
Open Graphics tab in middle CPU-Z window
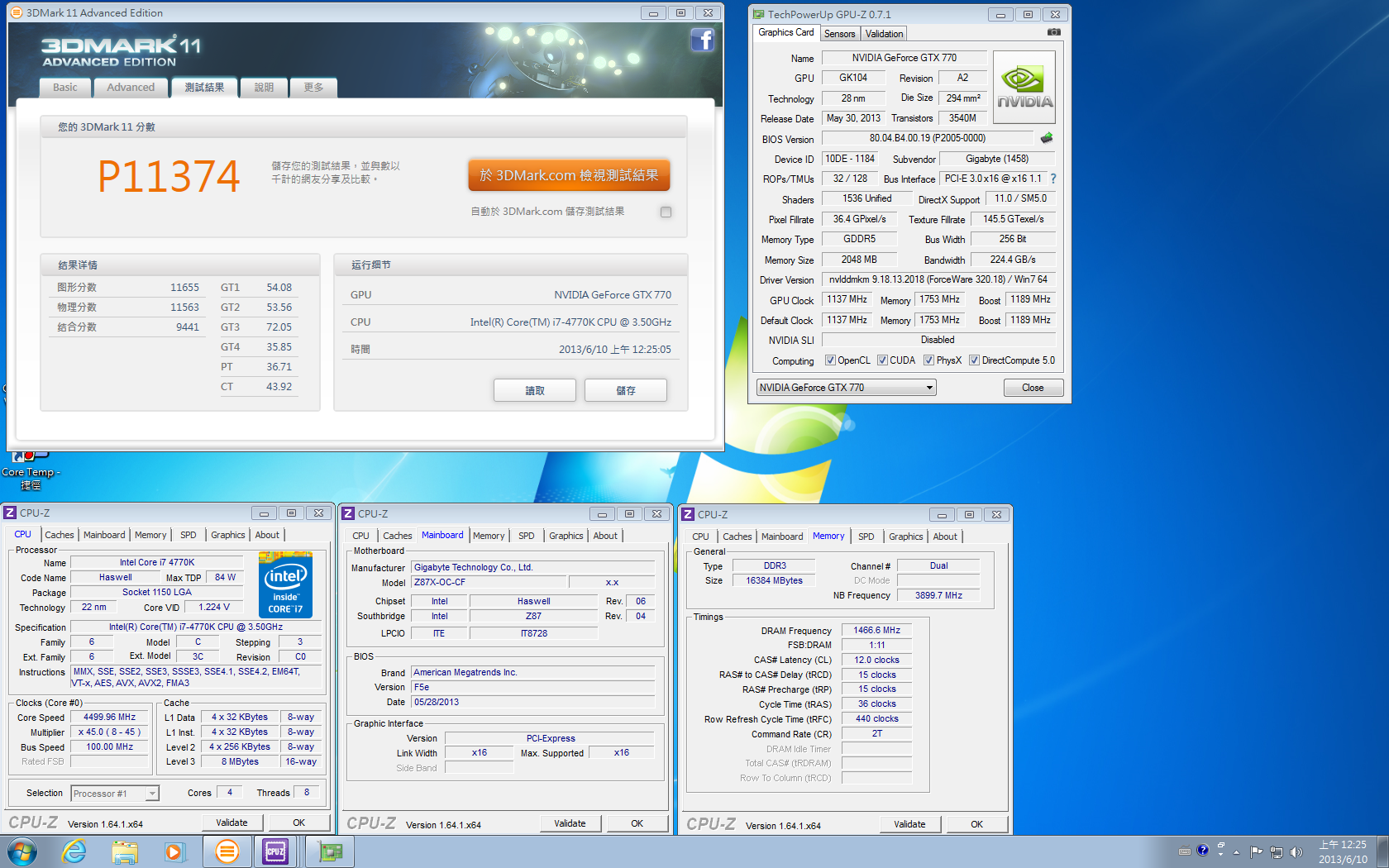[566, 536]
